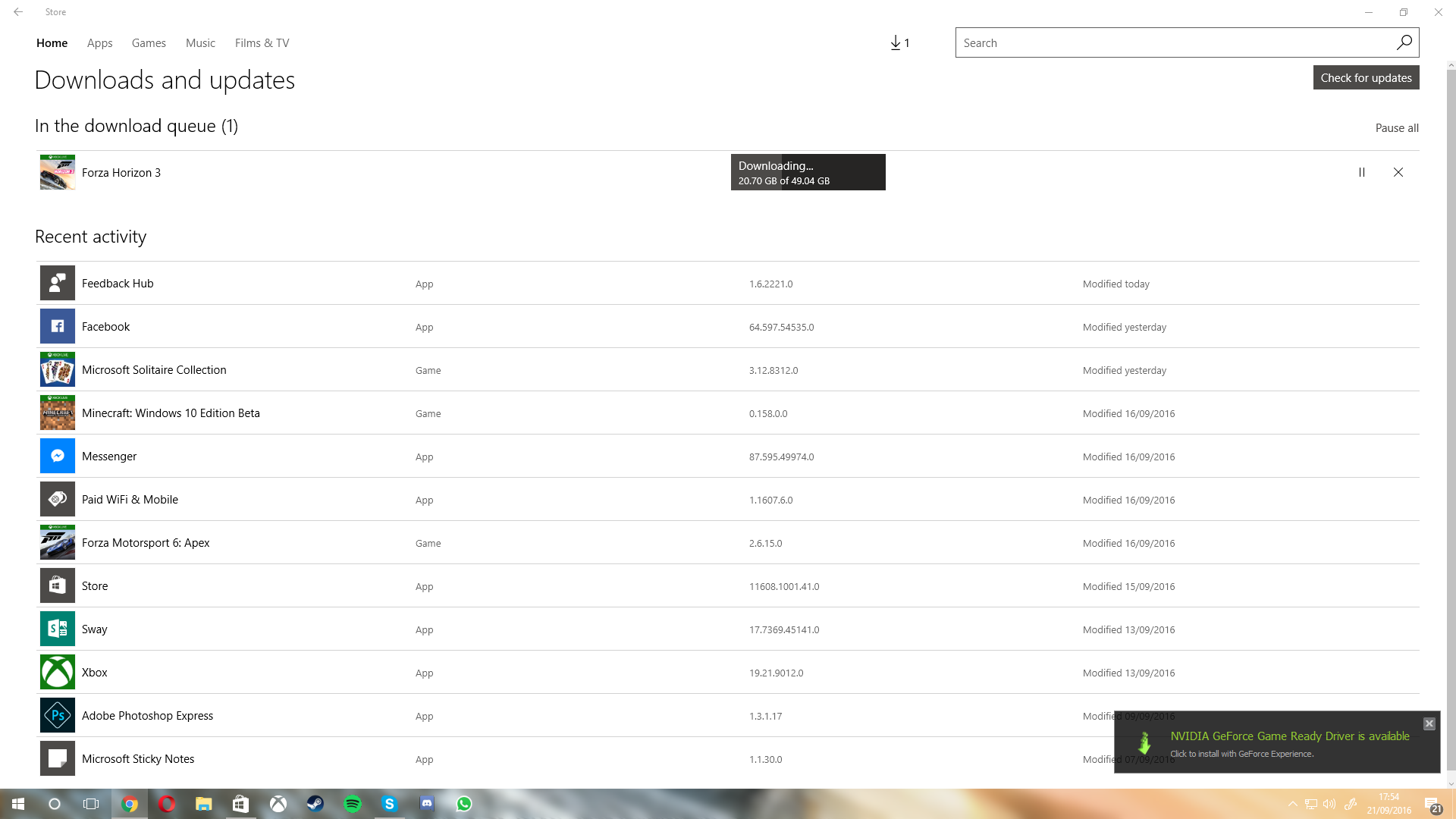The image size is (1456, 819).
Task: Click the Paid WiFi & Mobile icon
Action: [x=58, y=499]
